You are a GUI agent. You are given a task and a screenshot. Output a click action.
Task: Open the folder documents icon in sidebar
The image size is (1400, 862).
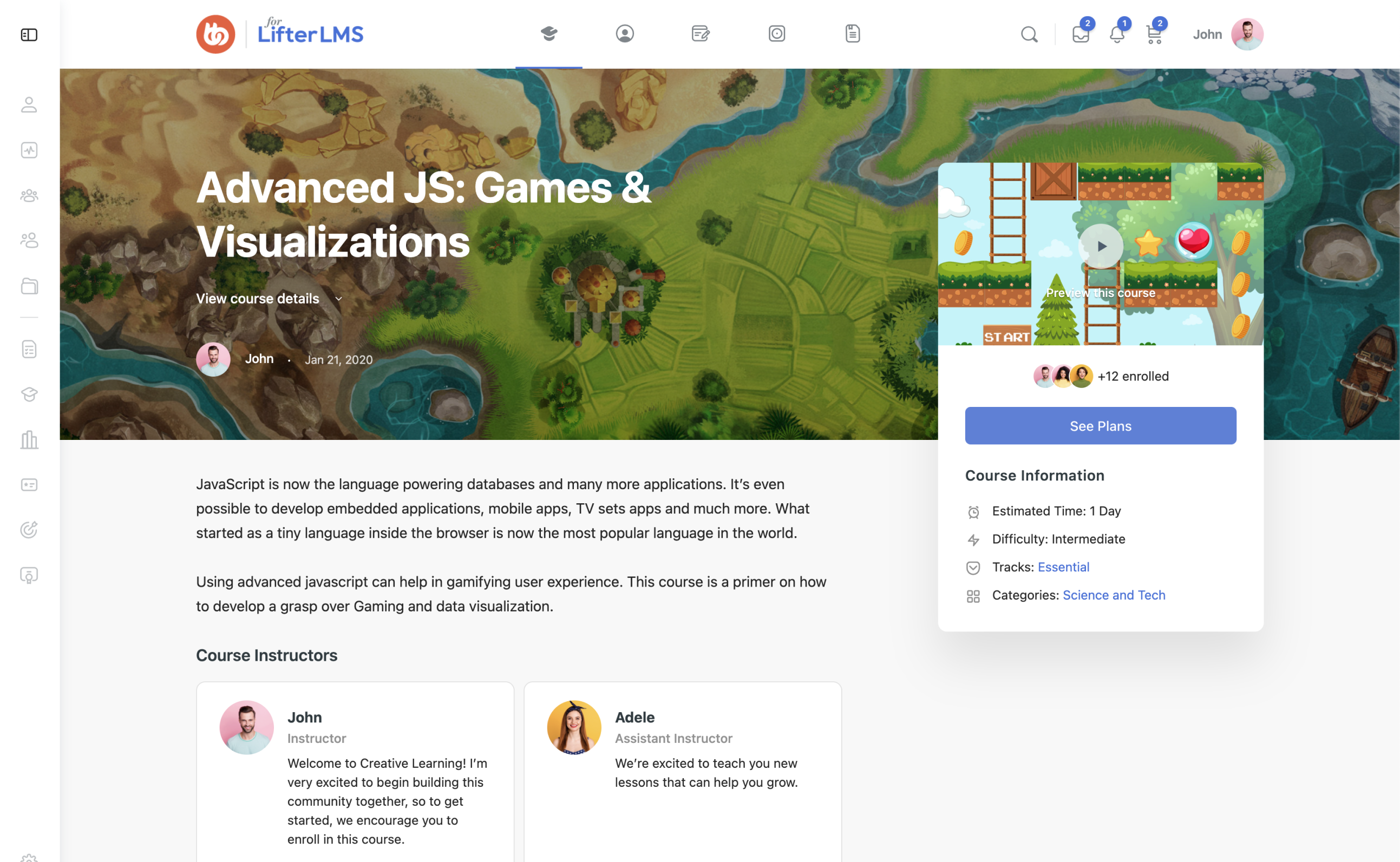coord(29,286)
